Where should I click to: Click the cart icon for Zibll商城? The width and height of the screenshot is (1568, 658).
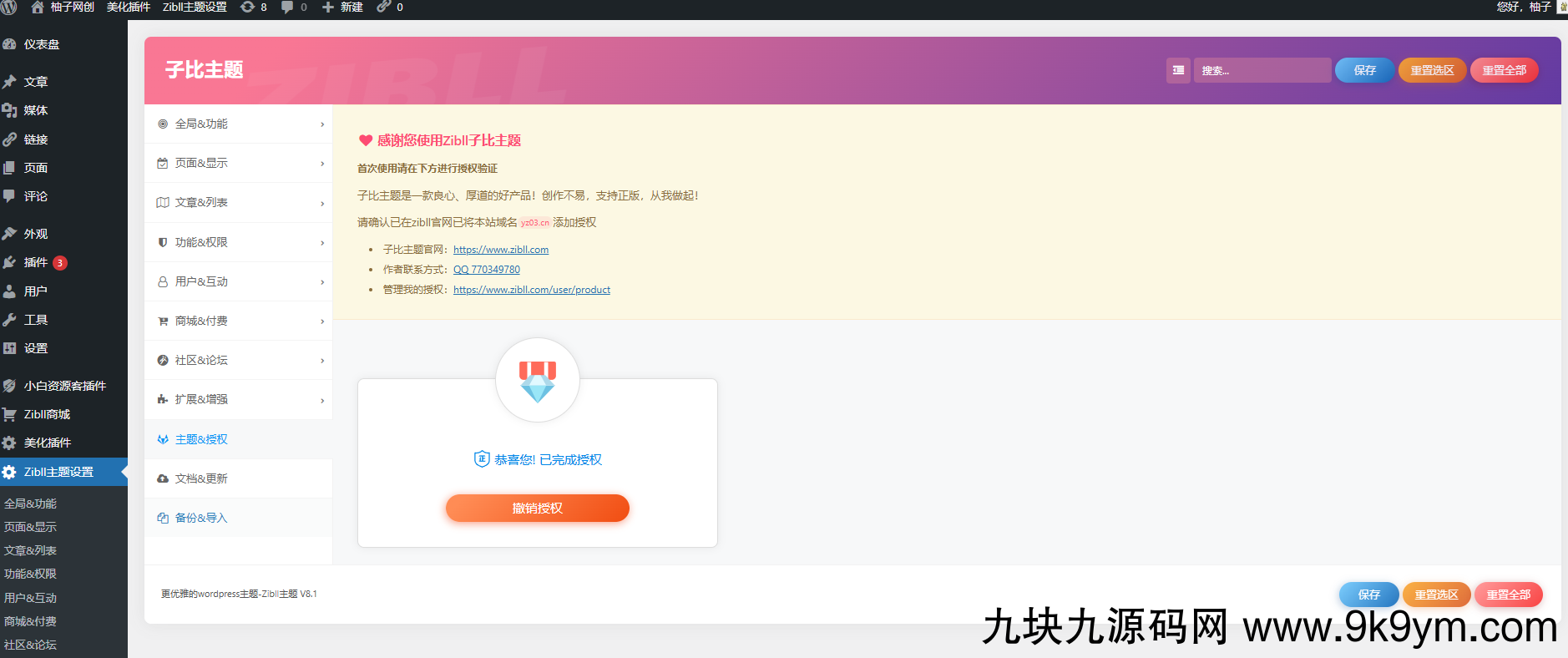[x=10, y=414]
